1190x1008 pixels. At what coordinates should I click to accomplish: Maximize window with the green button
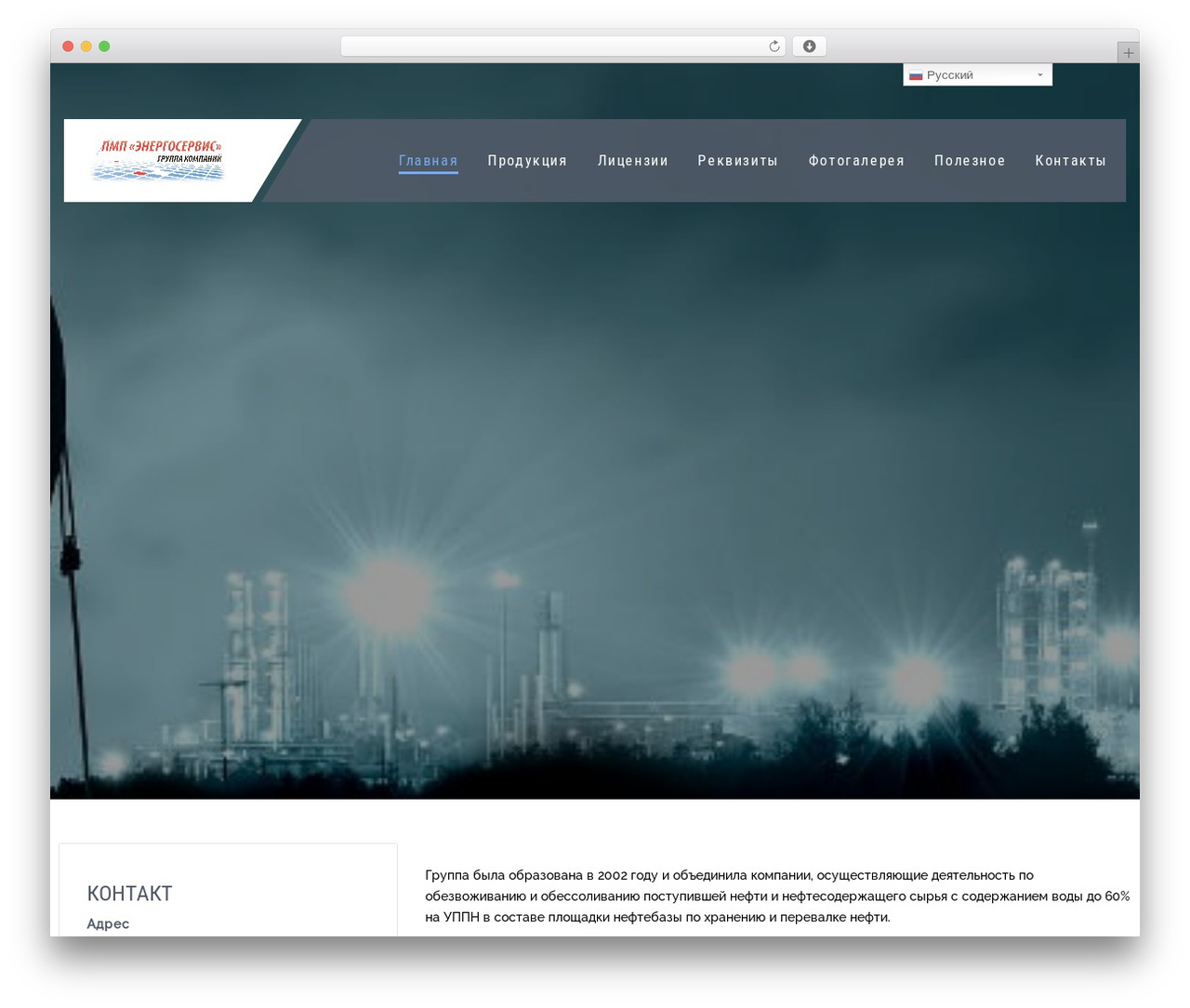click(x=104, y=46)
